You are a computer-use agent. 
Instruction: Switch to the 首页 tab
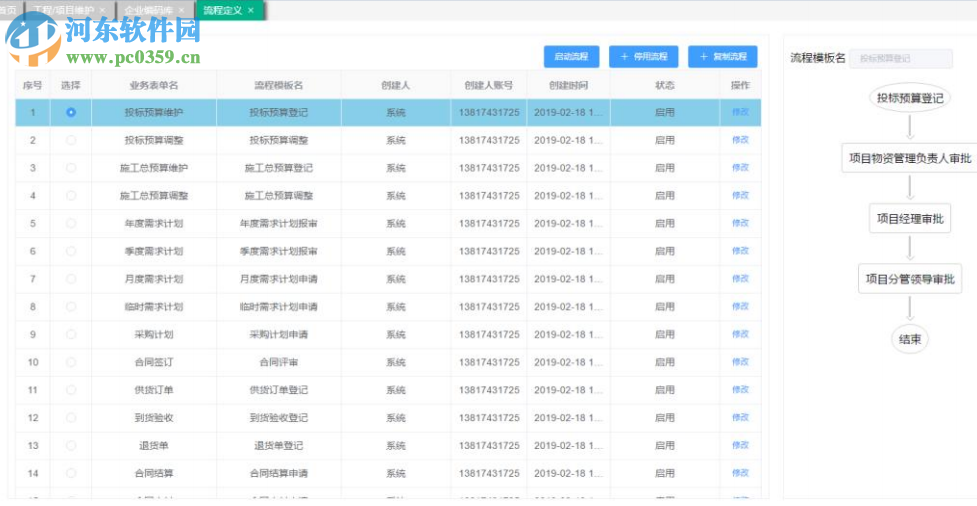(9, 11)
